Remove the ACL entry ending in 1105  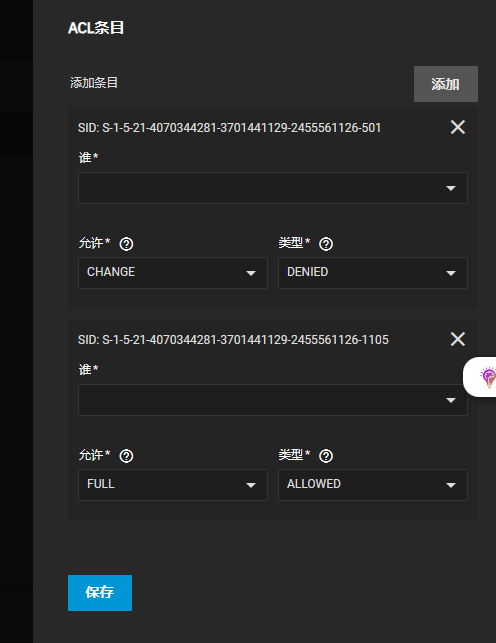pos(457,339)
